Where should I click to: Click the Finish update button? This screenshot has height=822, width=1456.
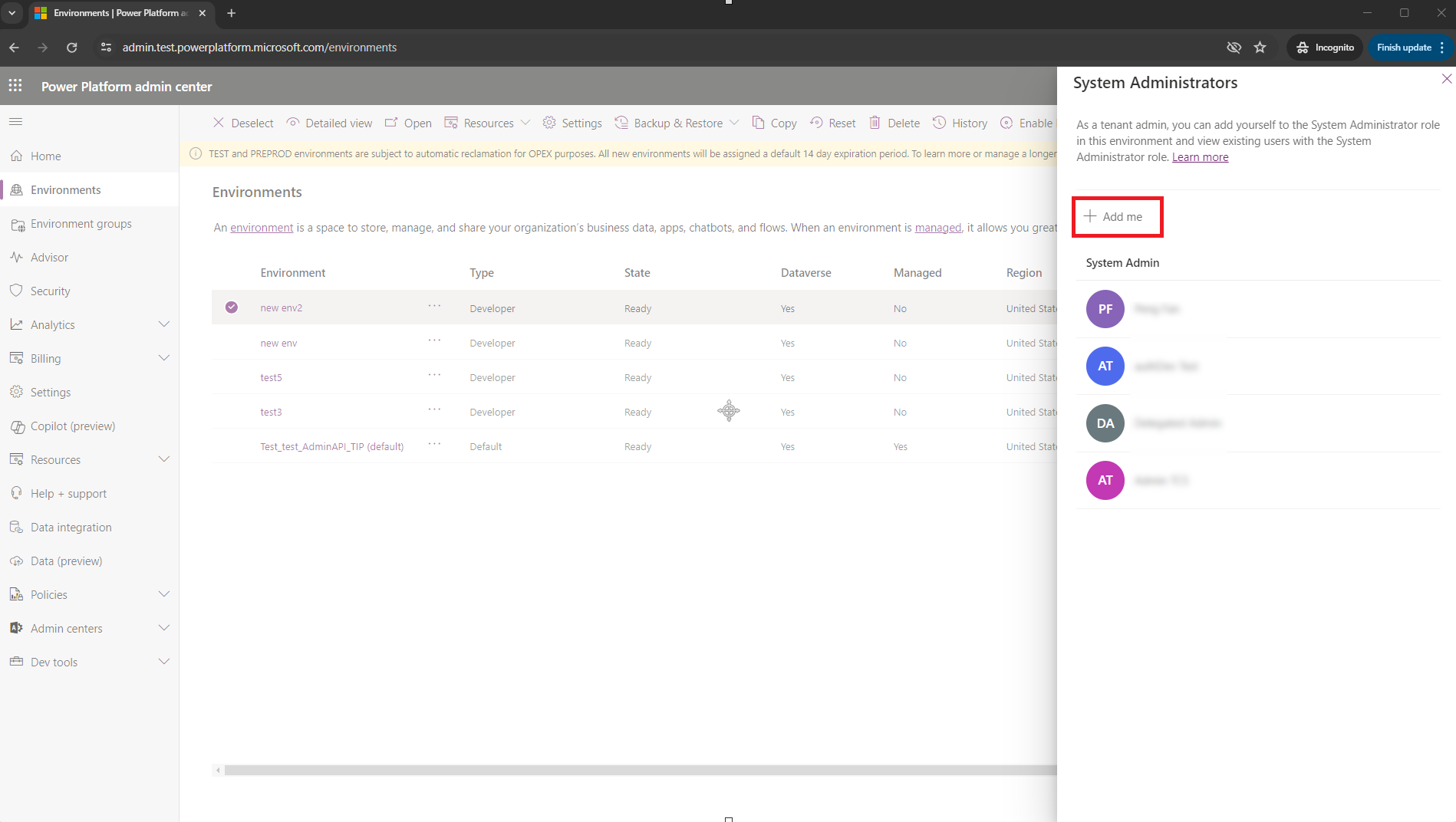1404,48
